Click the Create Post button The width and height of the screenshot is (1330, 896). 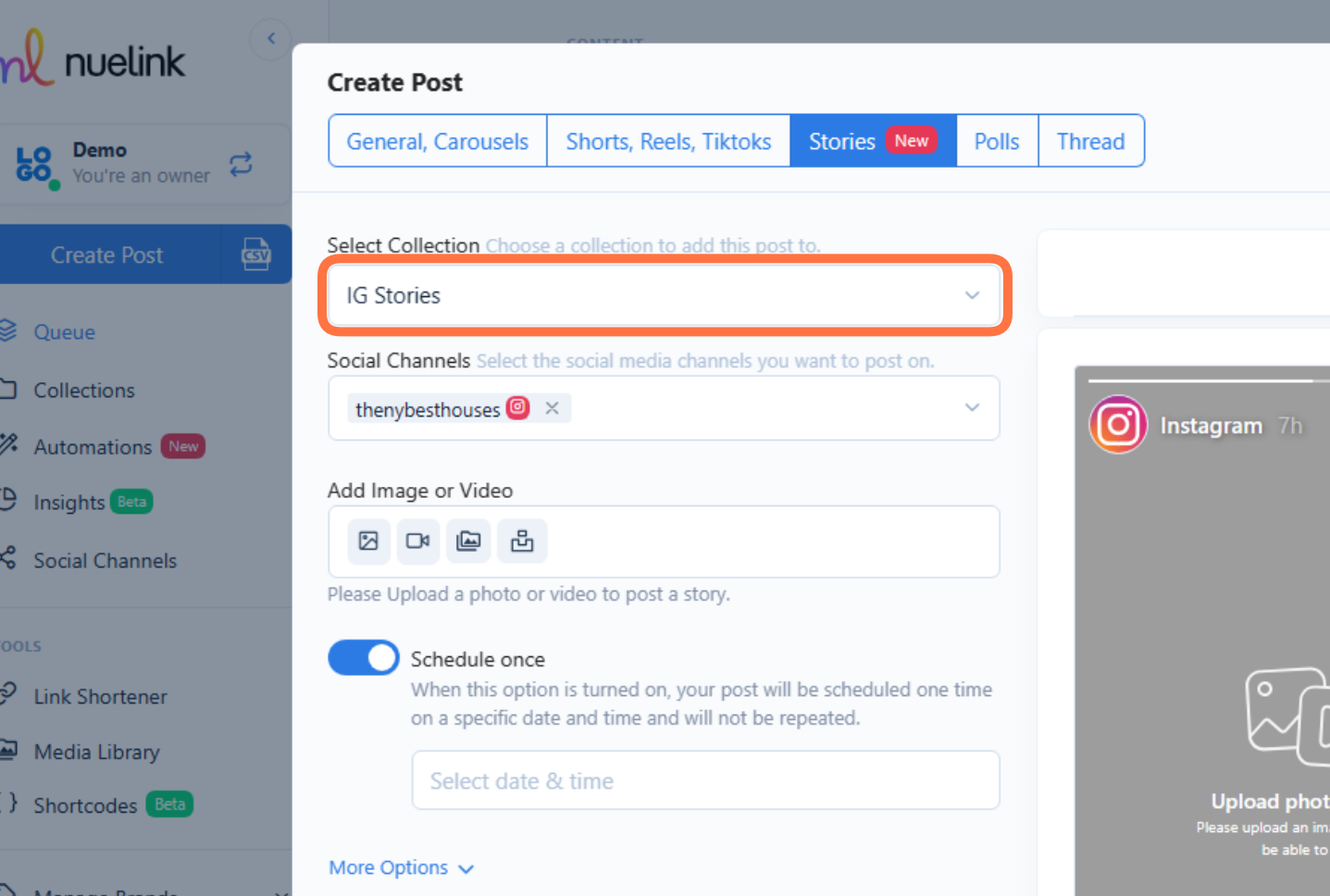[x=106, y=255]
